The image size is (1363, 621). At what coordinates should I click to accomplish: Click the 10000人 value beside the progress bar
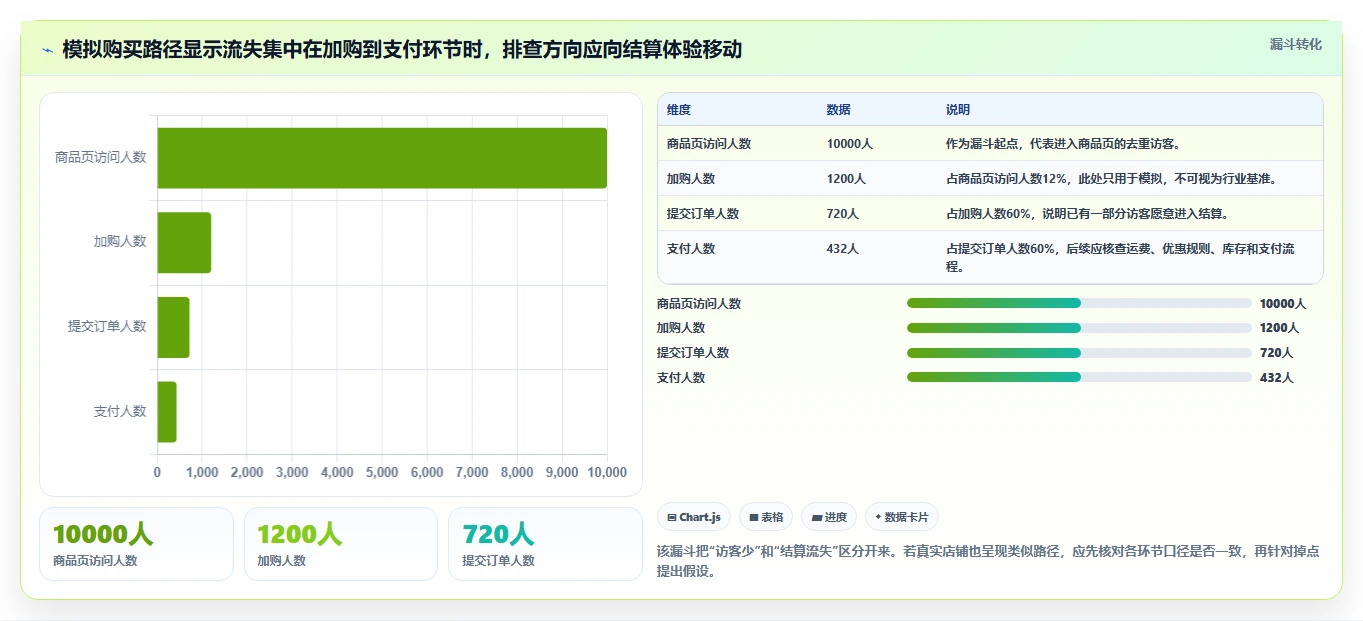[1283, 304]
